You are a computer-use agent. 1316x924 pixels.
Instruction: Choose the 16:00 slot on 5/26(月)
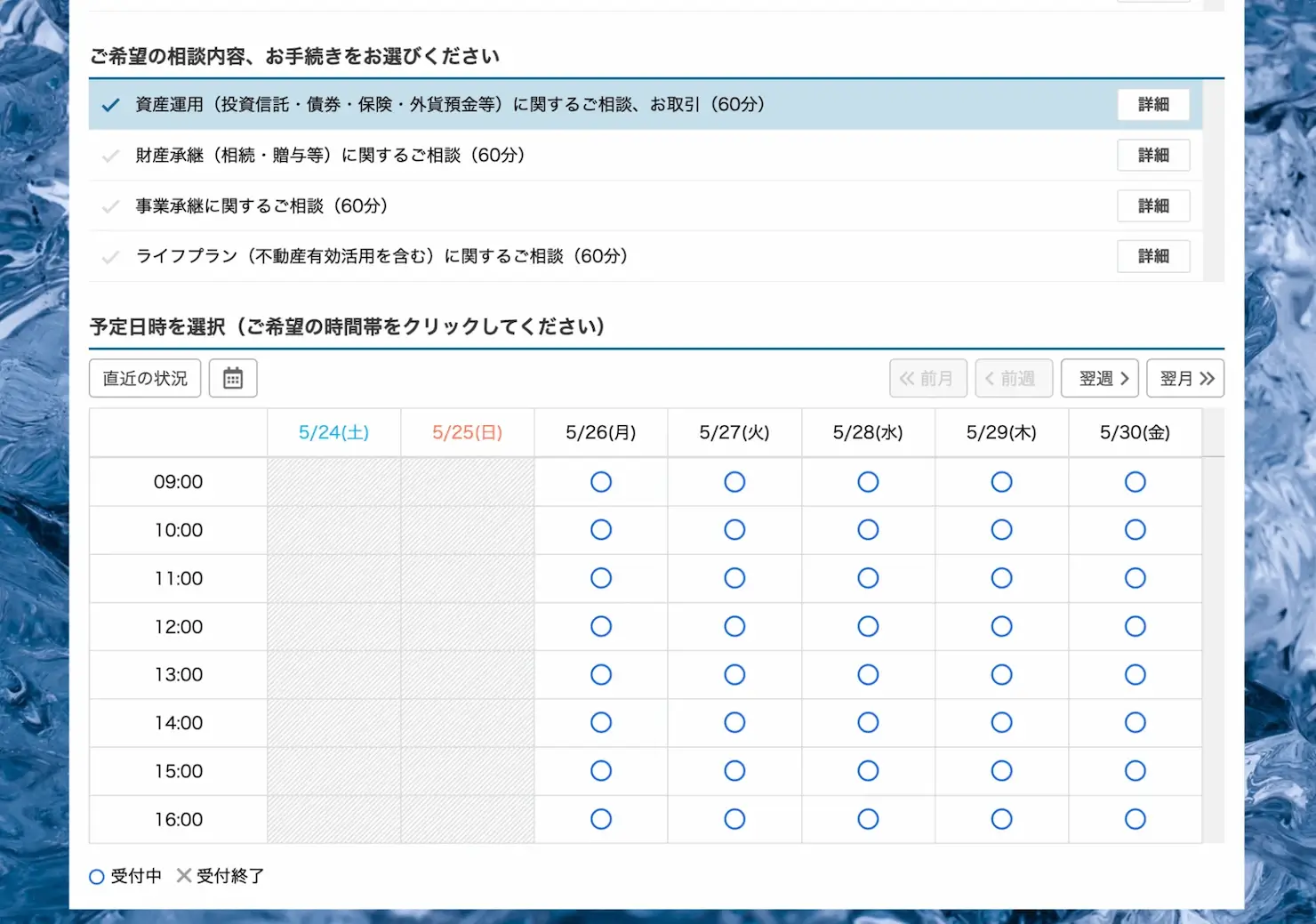click(601, 819)
